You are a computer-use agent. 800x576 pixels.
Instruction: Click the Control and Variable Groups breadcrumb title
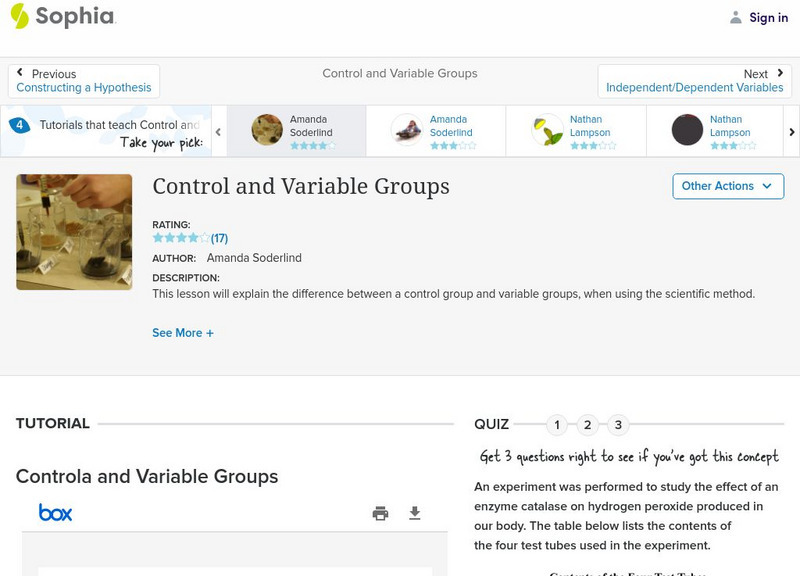[x=400, y=73]
